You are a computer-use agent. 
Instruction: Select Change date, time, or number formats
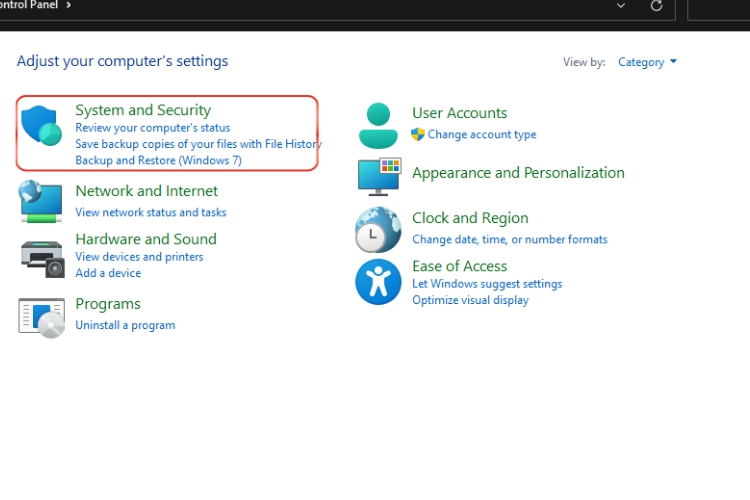(x=509, y=240)
